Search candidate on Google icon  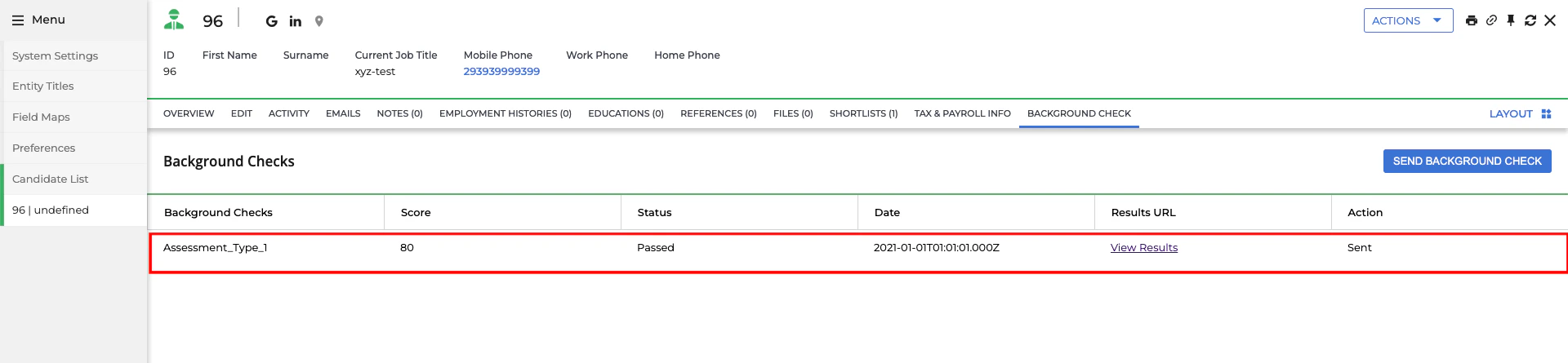[272, 21]
